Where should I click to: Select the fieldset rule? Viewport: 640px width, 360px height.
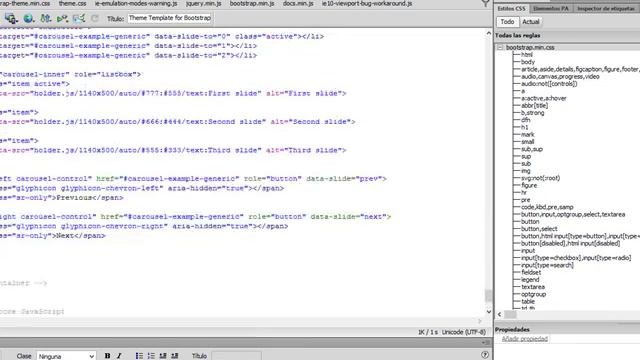pyautogui.click(x=531, y=273)
